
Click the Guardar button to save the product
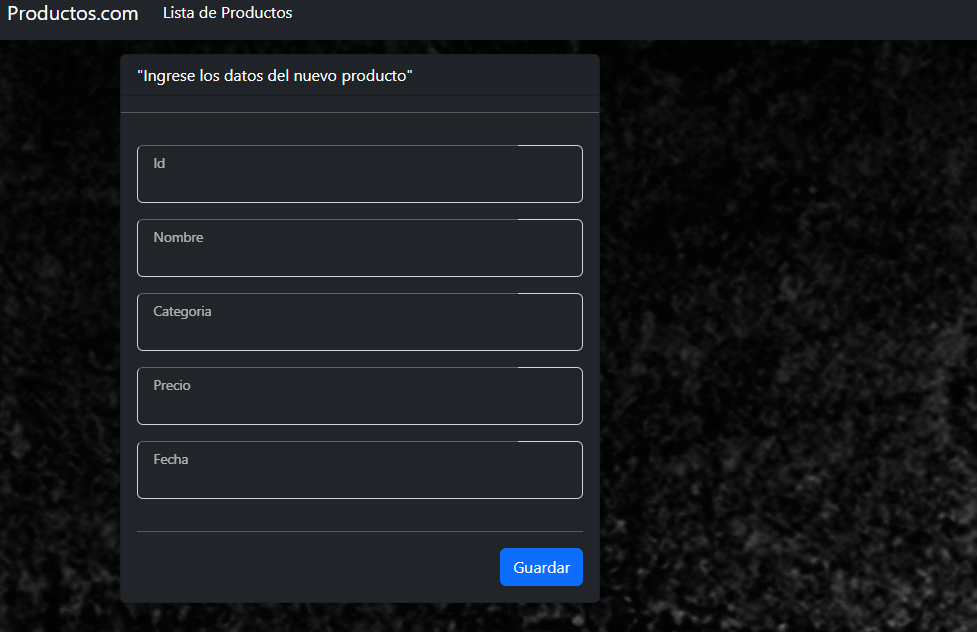click(541, 567)
